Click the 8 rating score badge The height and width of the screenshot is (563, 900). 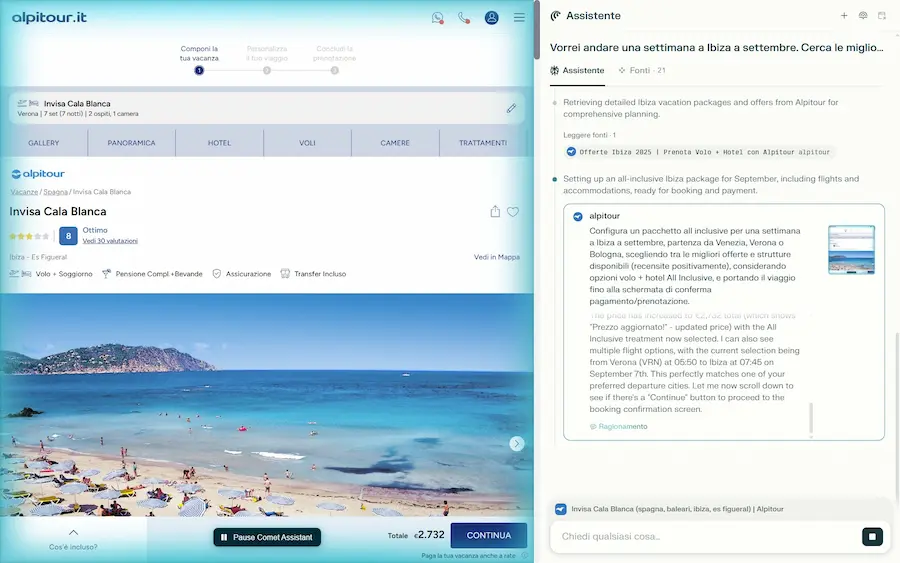coord(68,235)
